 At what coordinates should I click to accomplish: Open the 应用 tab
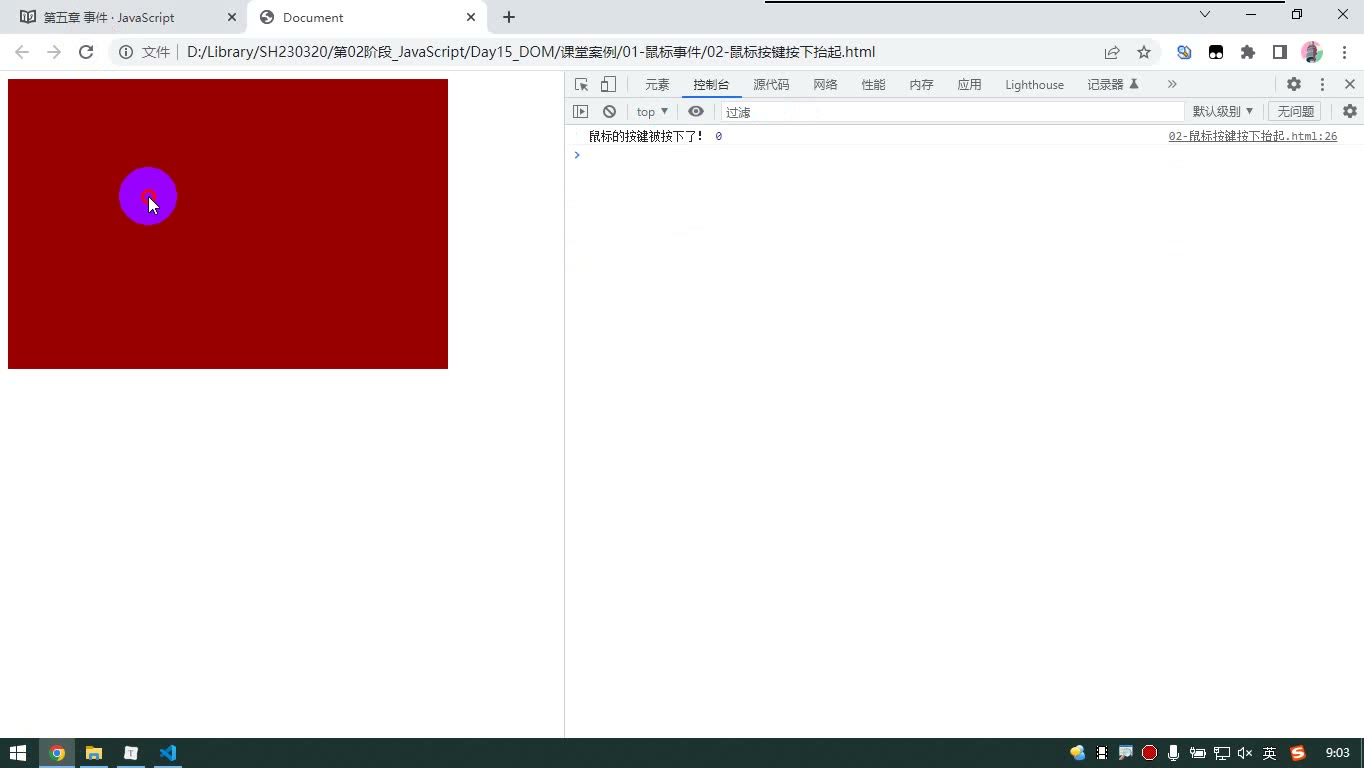(969, 85)
